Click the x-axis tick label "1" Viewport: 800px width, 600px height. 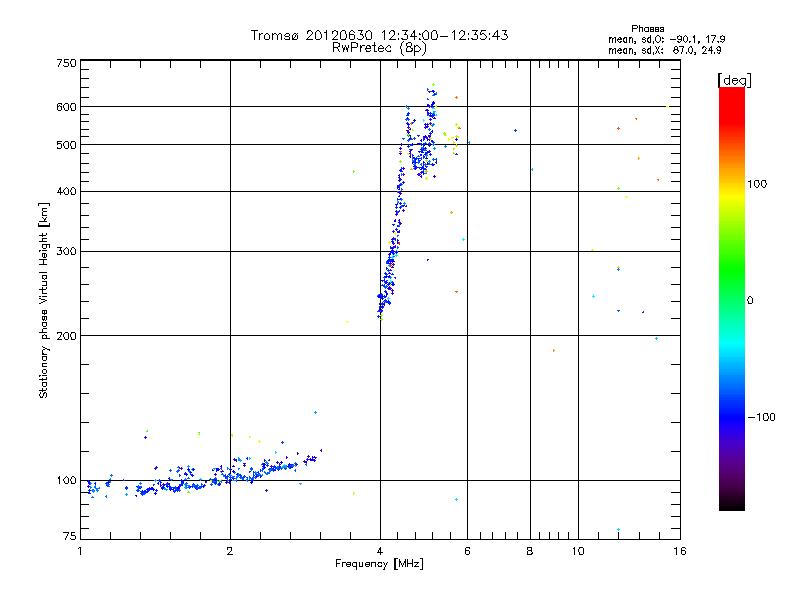coord(80,551)
